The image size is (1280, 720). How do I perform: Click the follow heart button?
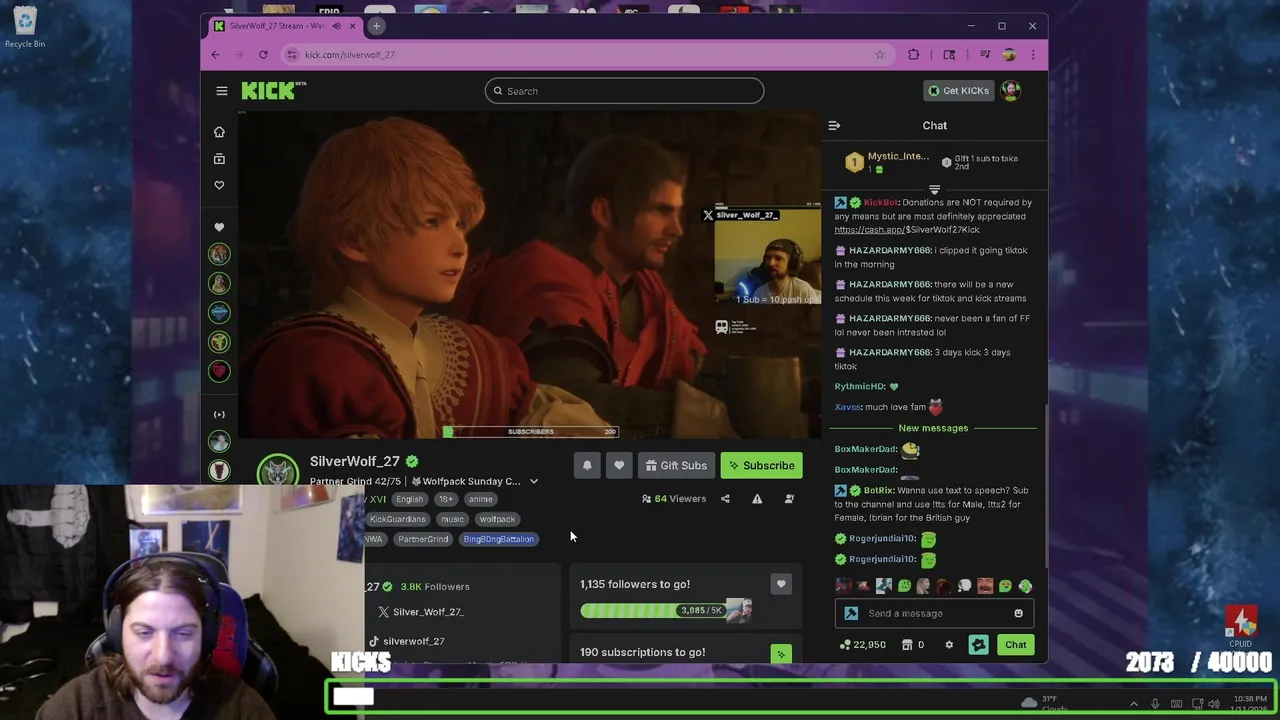619,465
